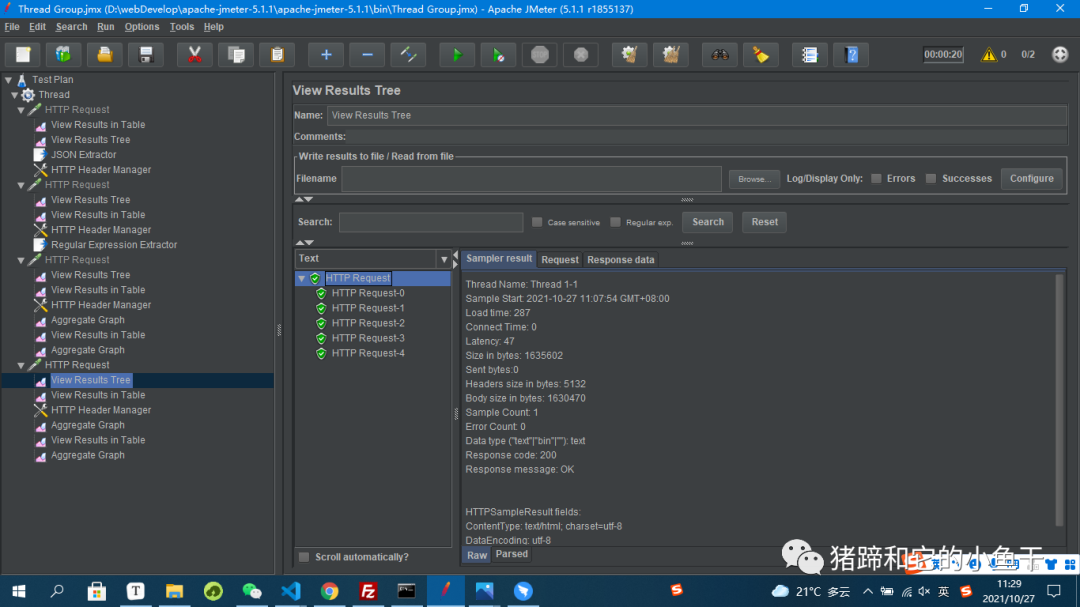Toggle the Regular exp. checkbox
This screenshot has height=607, width=1080.
pos(616,222)
